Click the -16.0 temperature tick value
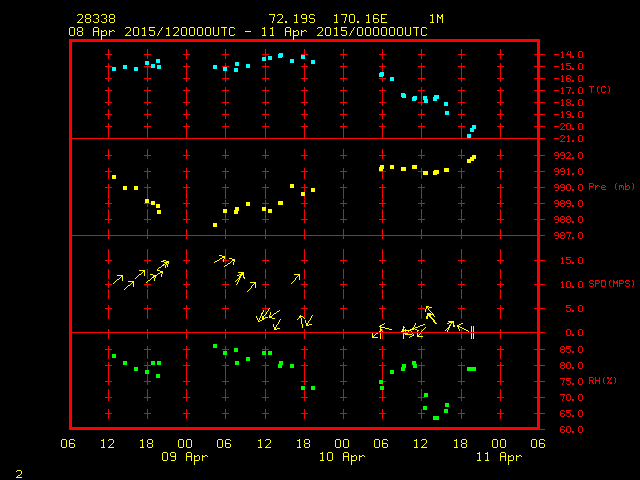Screen dimensions: 640x480 (x=568, y=79)
